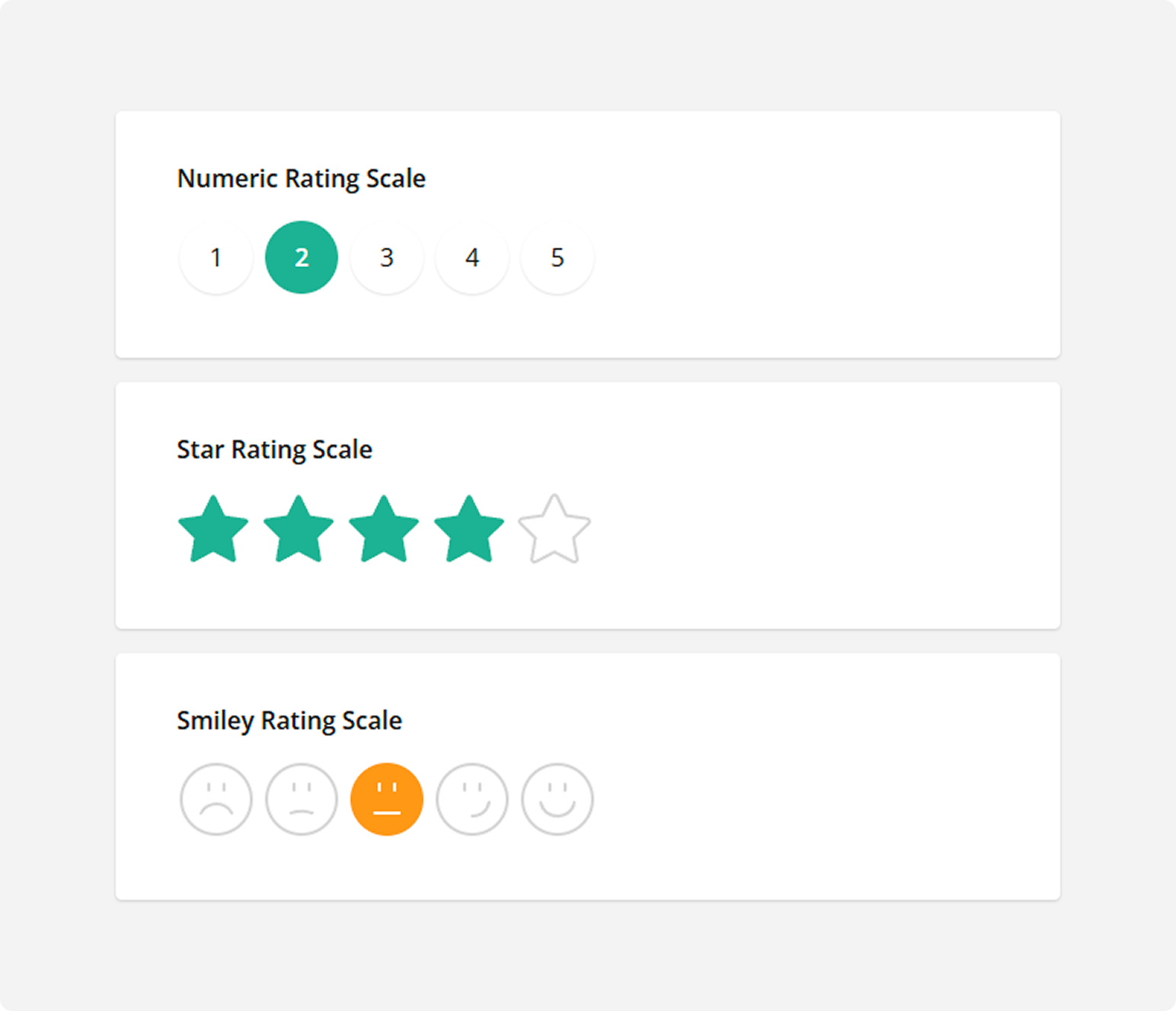Select the happiest smiley face
Screen dimensions: 1176x1011
pyautogui.click(x=558, y=799)
